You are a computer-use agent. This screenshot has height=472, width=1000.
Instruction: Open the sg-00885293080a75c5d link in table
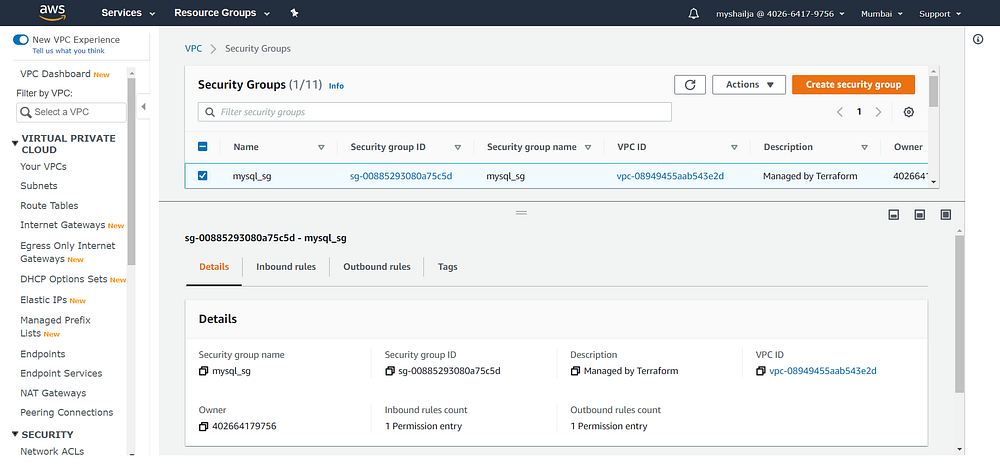pos(401,176)
